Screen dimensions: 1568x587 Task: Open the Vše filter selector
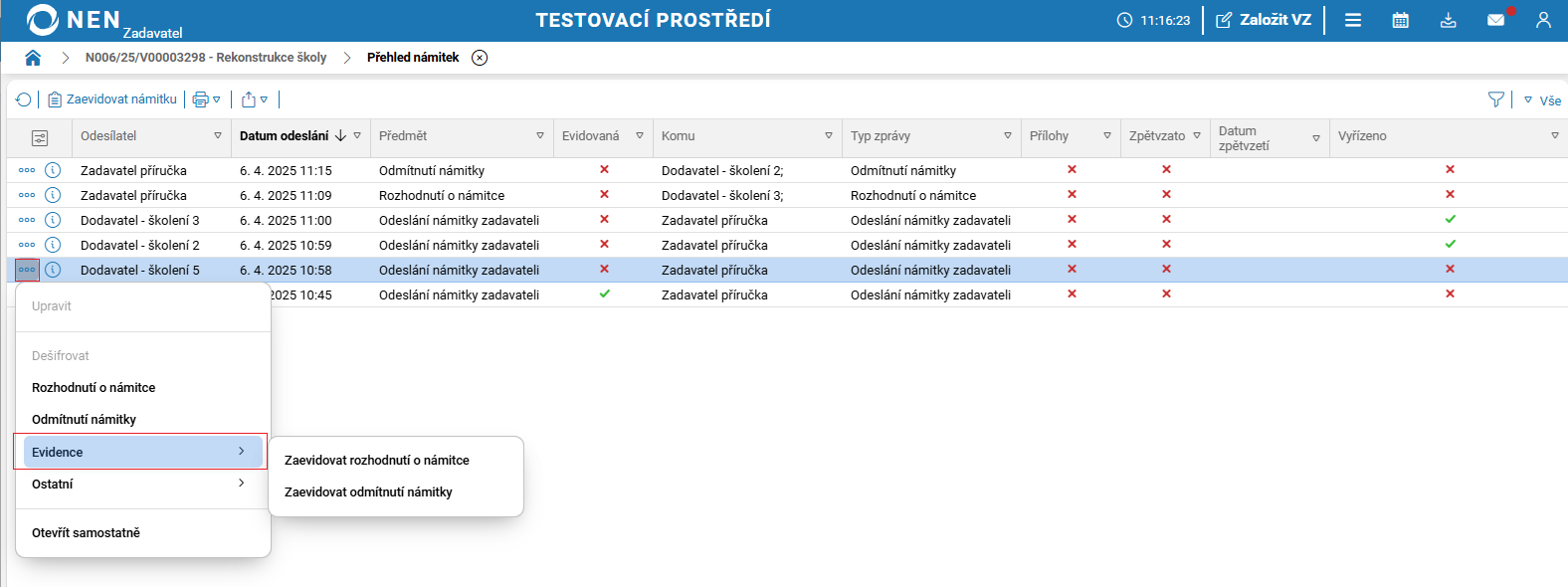click(1542, 100)
